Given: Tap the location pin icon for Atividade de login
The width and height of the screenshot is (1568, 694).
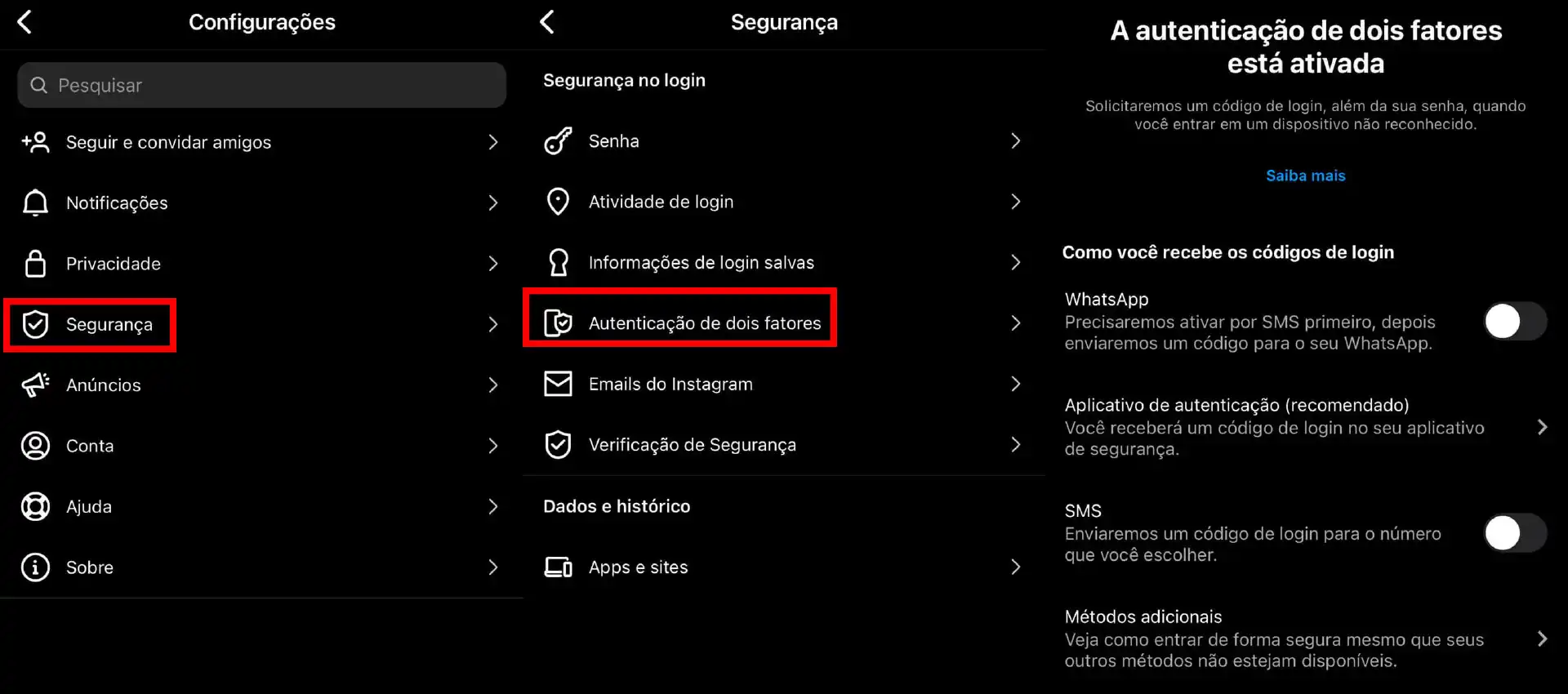Looking at the screenshot, I should [x=558, y=202].
